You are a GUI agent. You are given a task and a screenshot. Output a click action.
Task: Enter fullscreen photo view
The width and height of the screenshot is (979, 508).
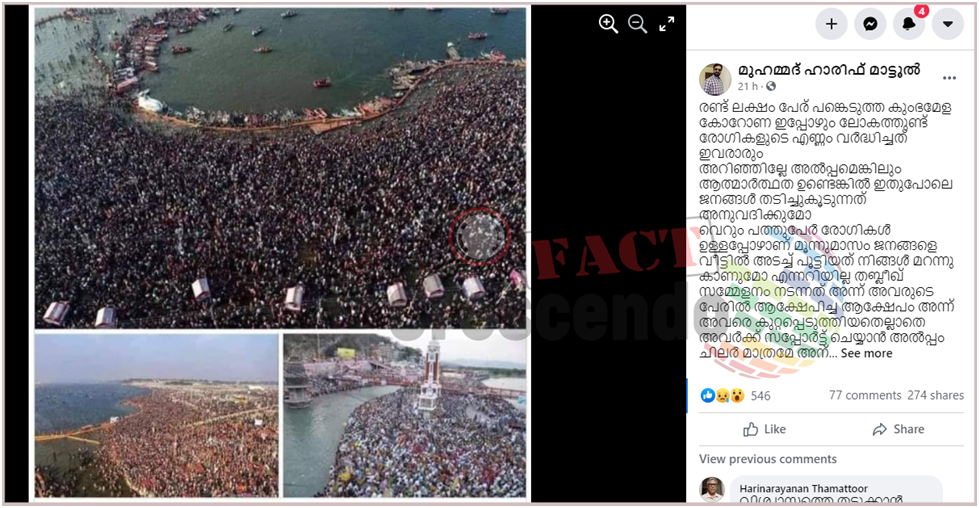[667, 24]
